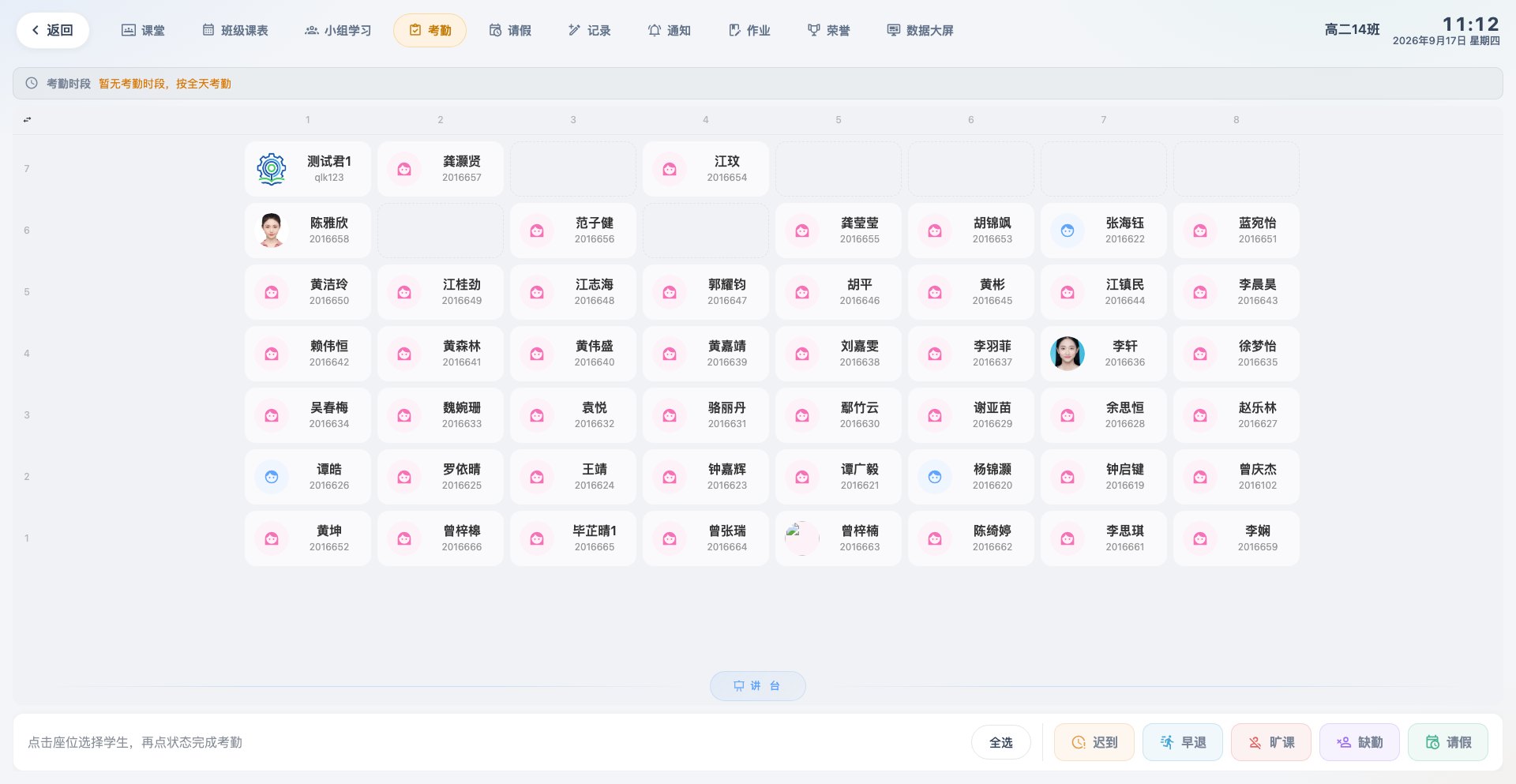Click the blue avatar icon of 杨锦灏
This screenshot has height=784, width=1516.
pyautogui.click(x=935, y=477)
